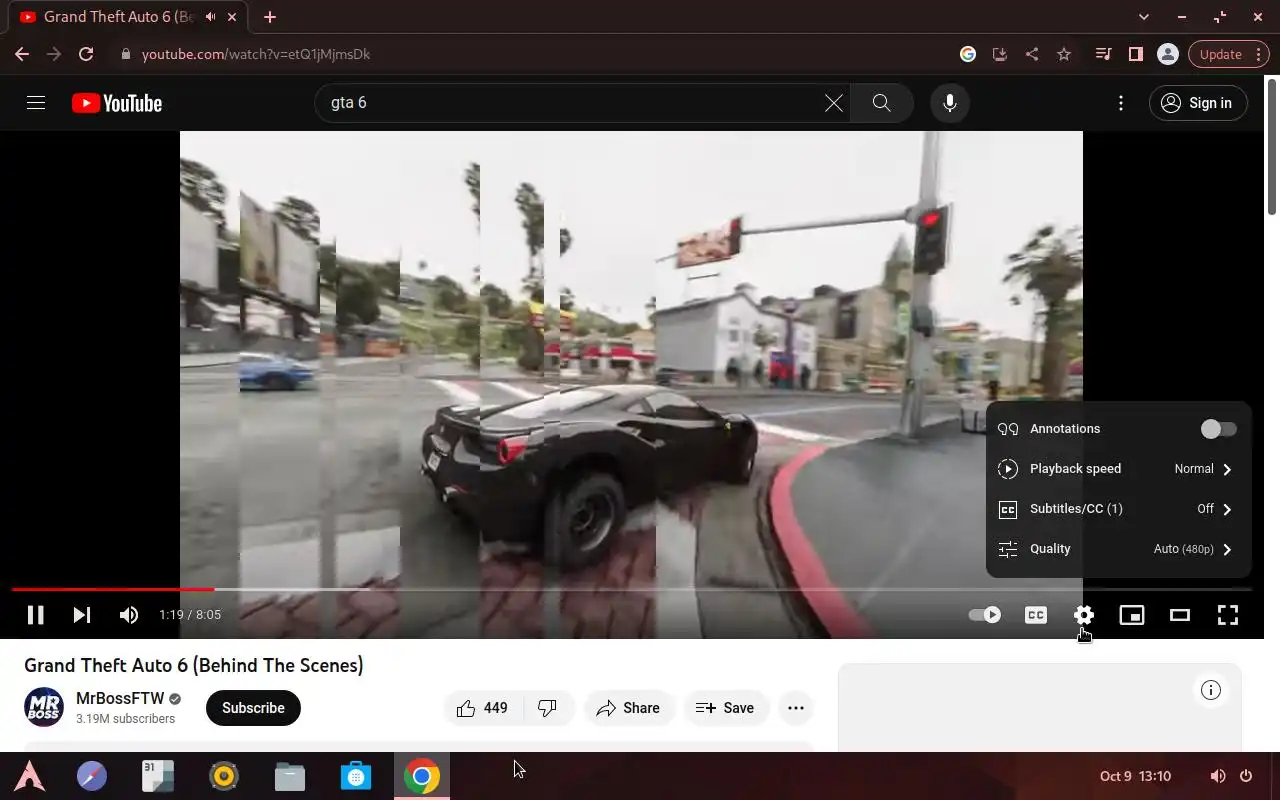The height and width of the screenshot is (800, 1280).
Task: Dislike the video
Action: pos(548,708)
